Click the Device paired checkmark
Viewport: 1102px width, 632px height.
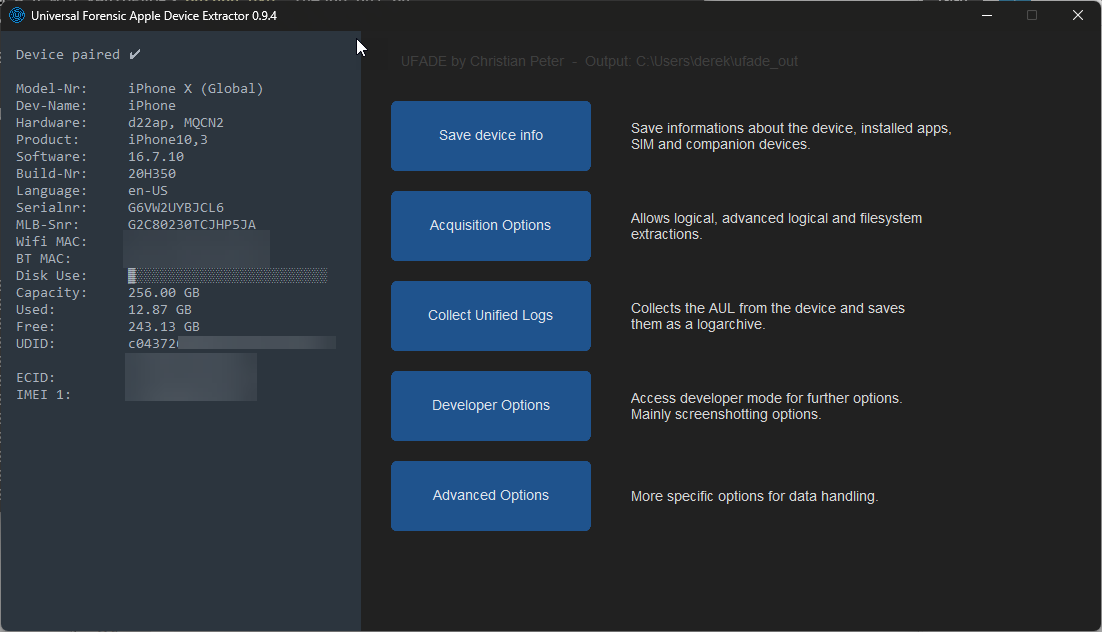(x=135, y=54)
